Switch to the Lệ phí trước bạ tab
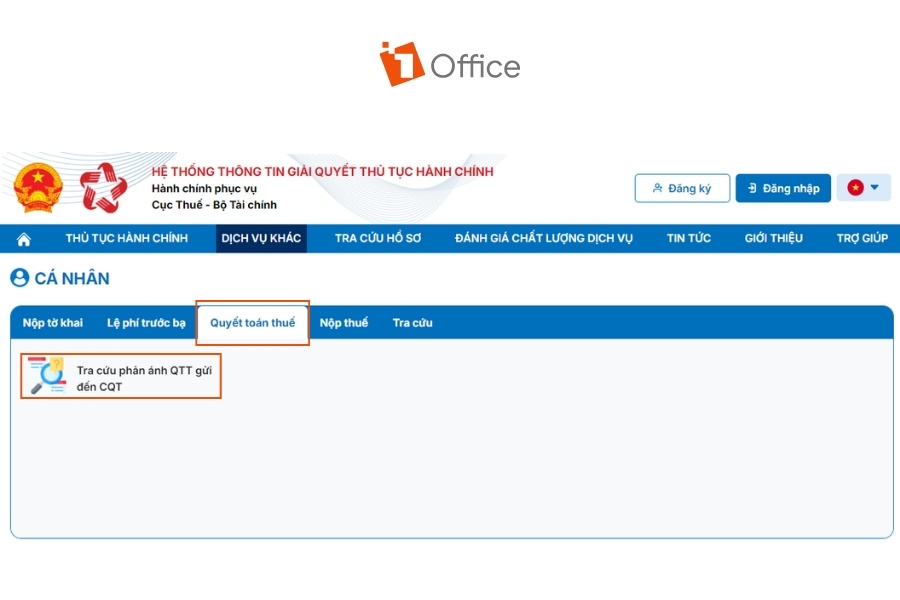Viewport: 900px width, 600px height. (x=146, y=323)
